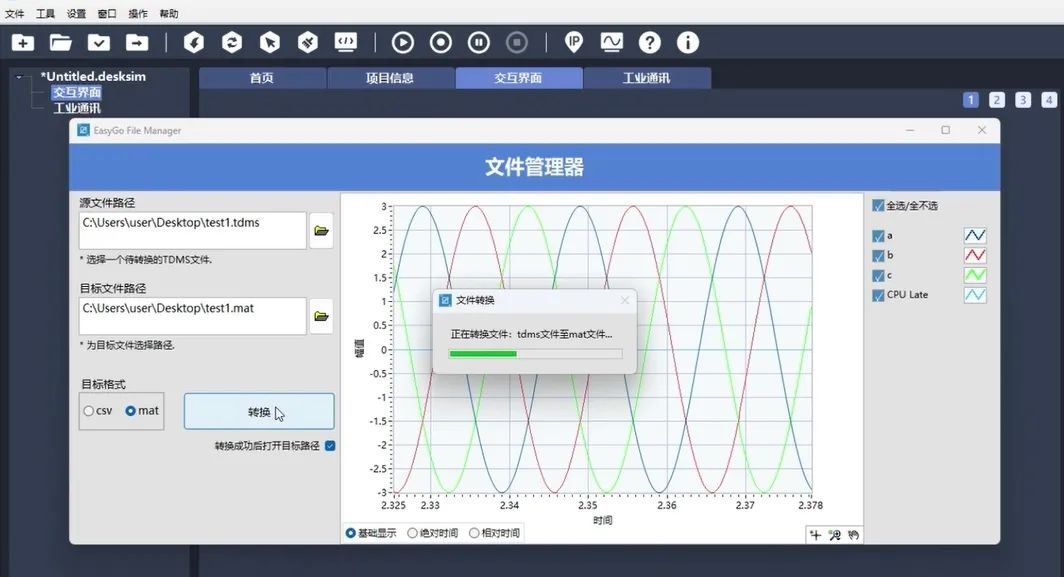Select 工业通讯 in the project tree
1064x577 pixels.
point(77,108)
